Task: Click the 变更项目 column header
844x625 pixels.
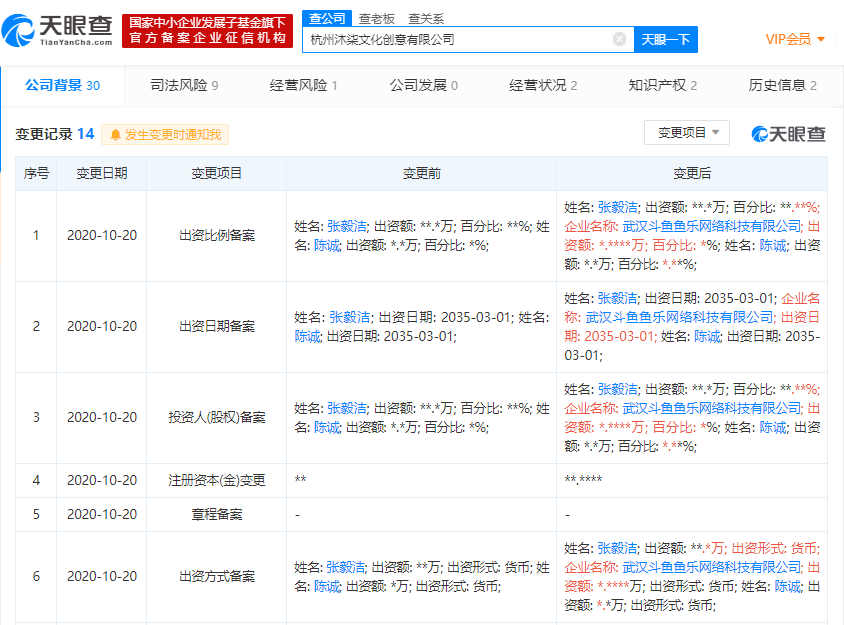Action: (x=216, y=173)
